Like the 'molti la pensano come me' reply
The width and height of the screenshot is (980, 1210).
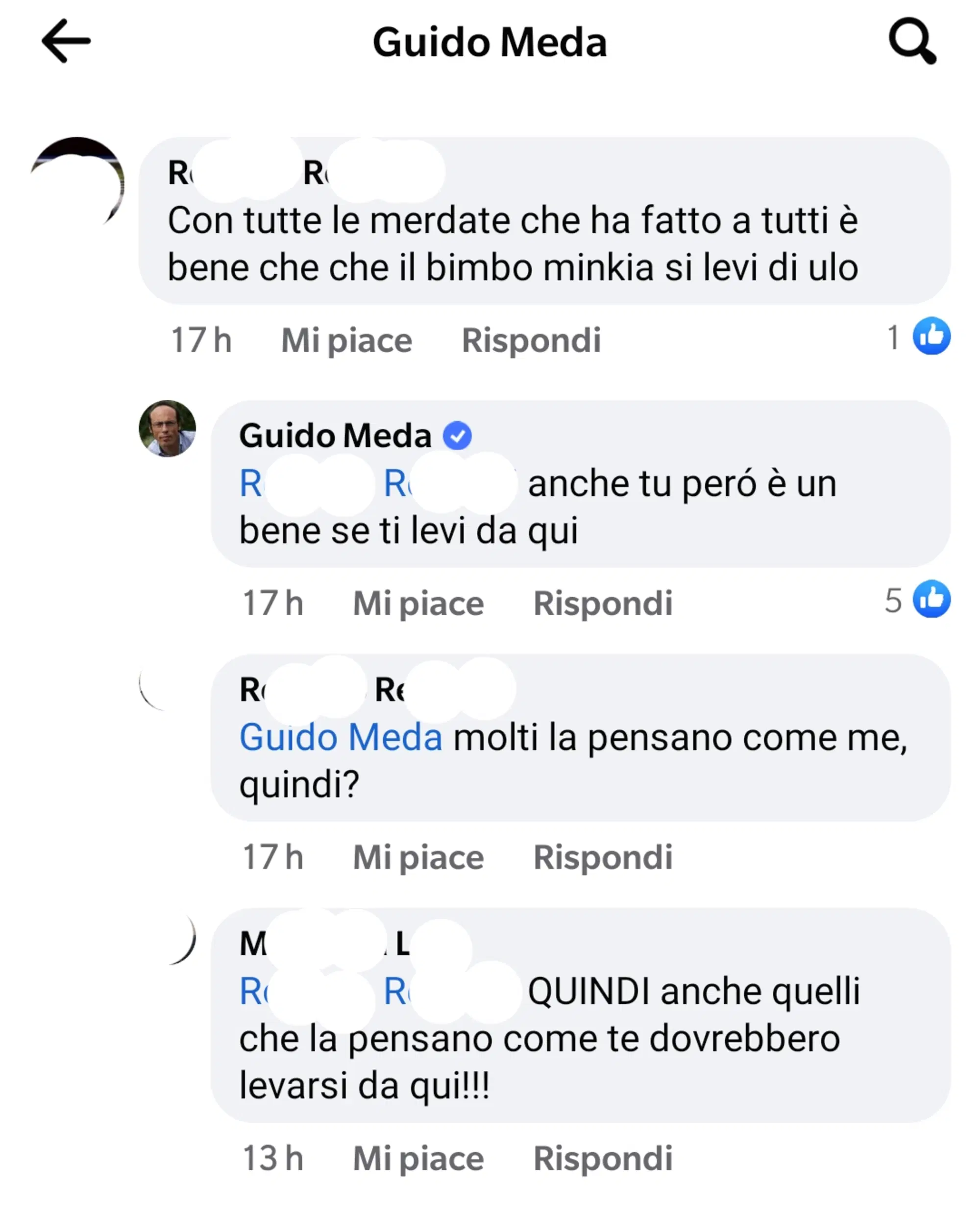[x=418, y=857]
